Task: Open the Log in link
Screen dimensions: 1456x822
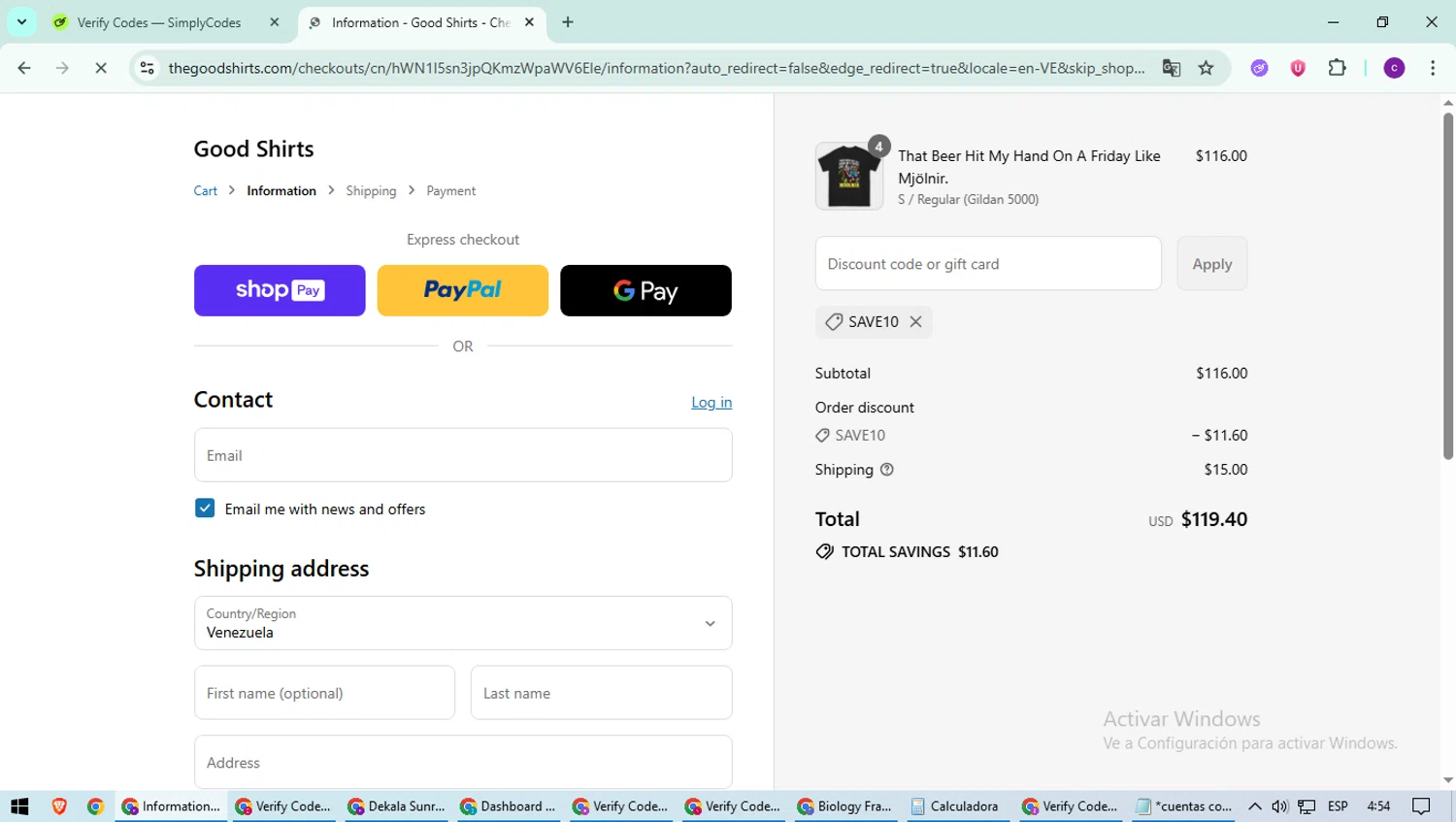Action: [711, 402]
